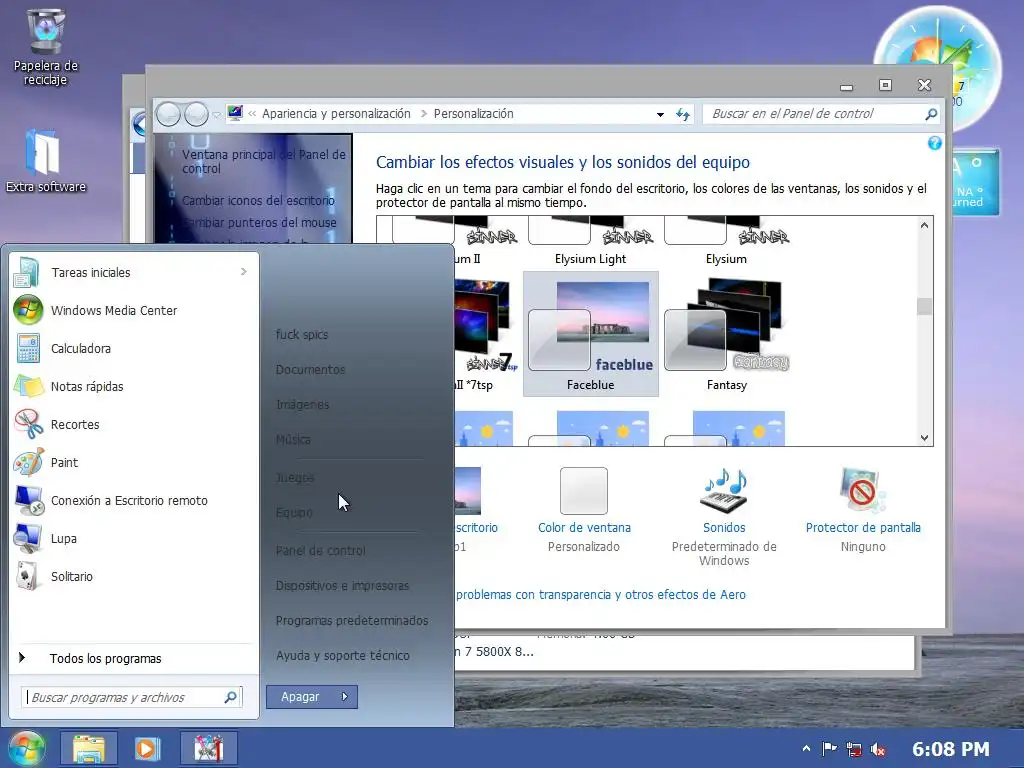Click the theme list scroll up arrow
Image resolution: width=1024 pixels, height=768 pixels.
(x=924, y=225)
